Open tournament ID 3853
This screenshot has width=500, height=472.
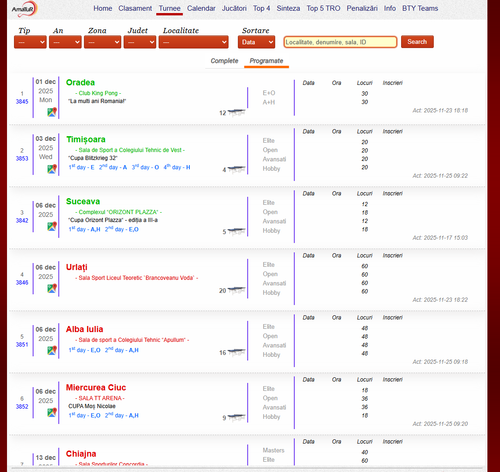[x=22, y=159]
